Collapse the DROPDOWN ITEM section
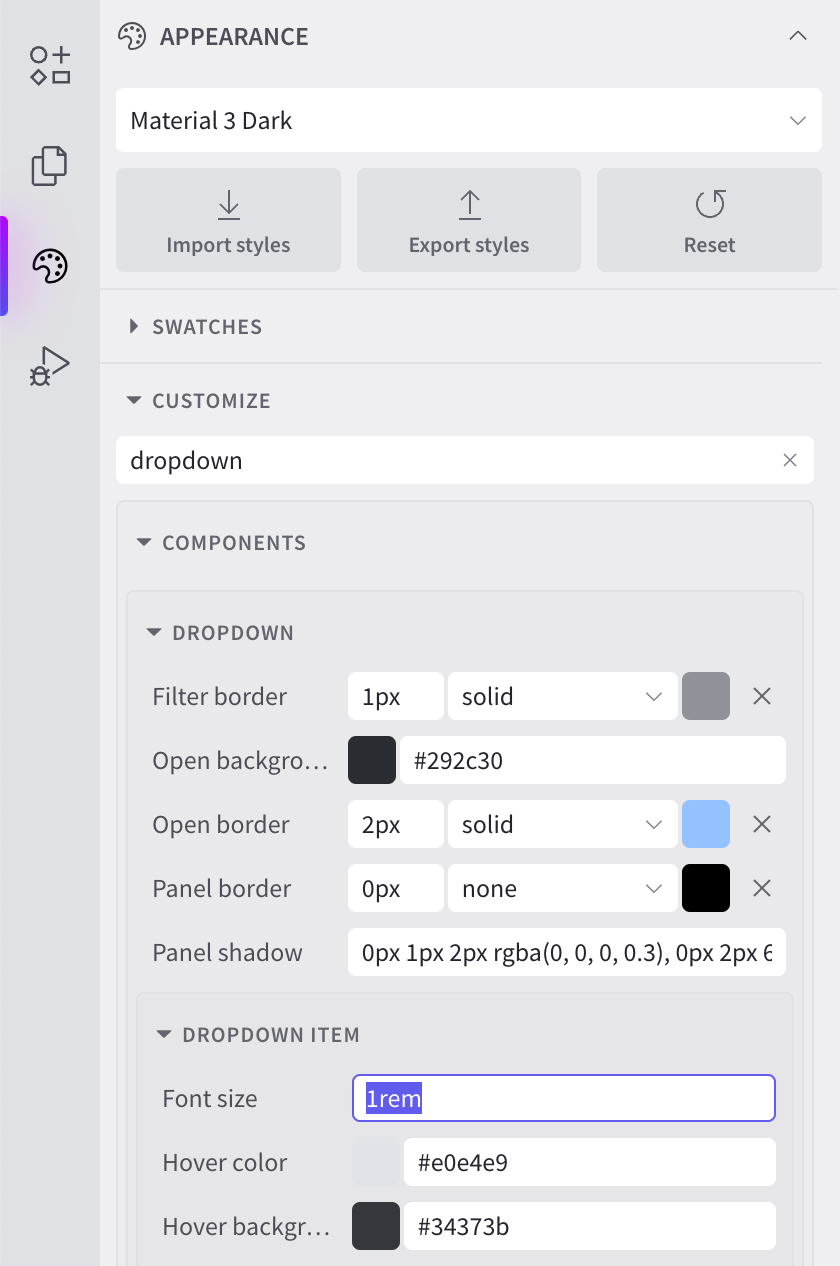840x1266 pixels. (165, 1035)
